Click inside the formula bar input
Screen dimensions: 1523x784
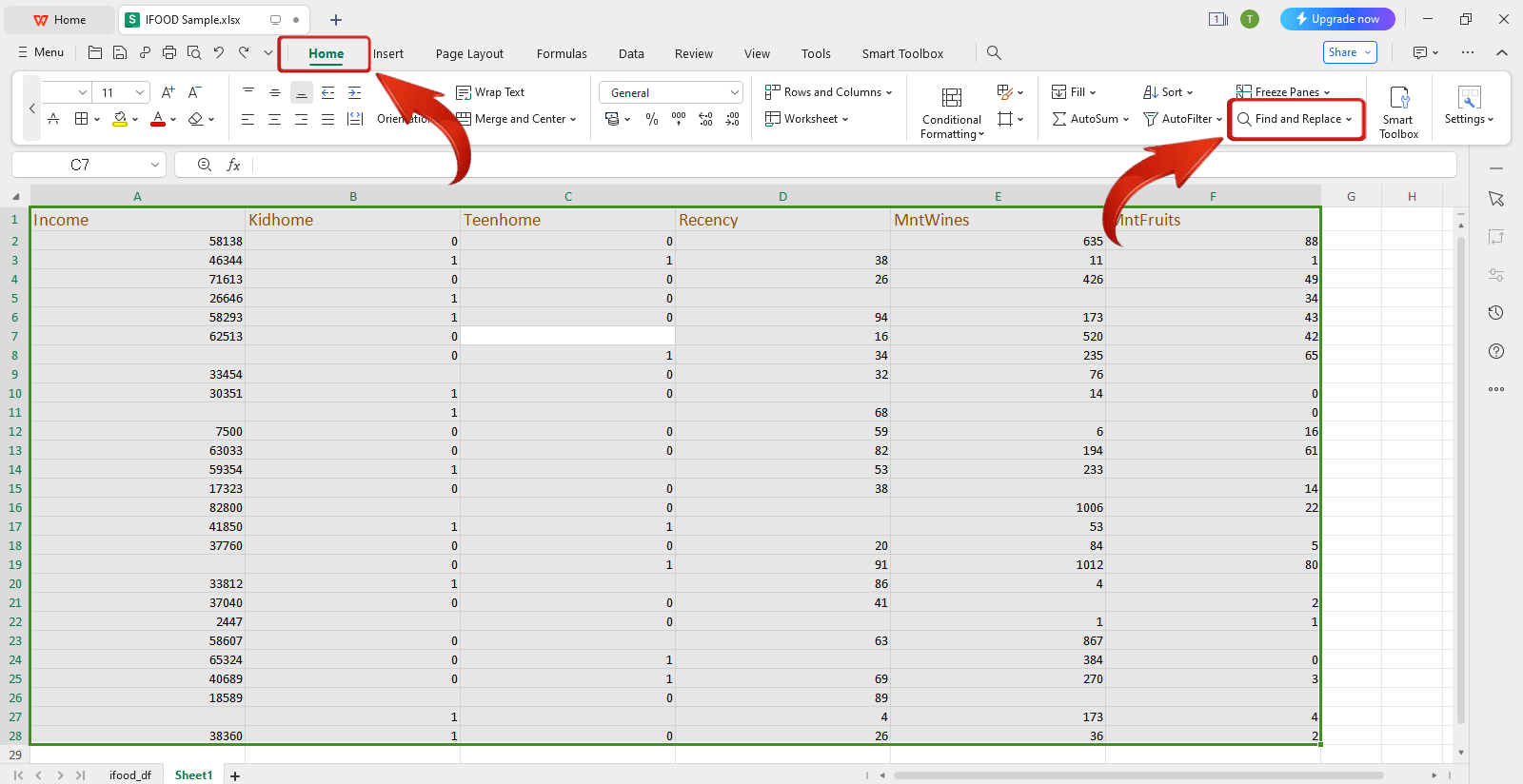855,165
